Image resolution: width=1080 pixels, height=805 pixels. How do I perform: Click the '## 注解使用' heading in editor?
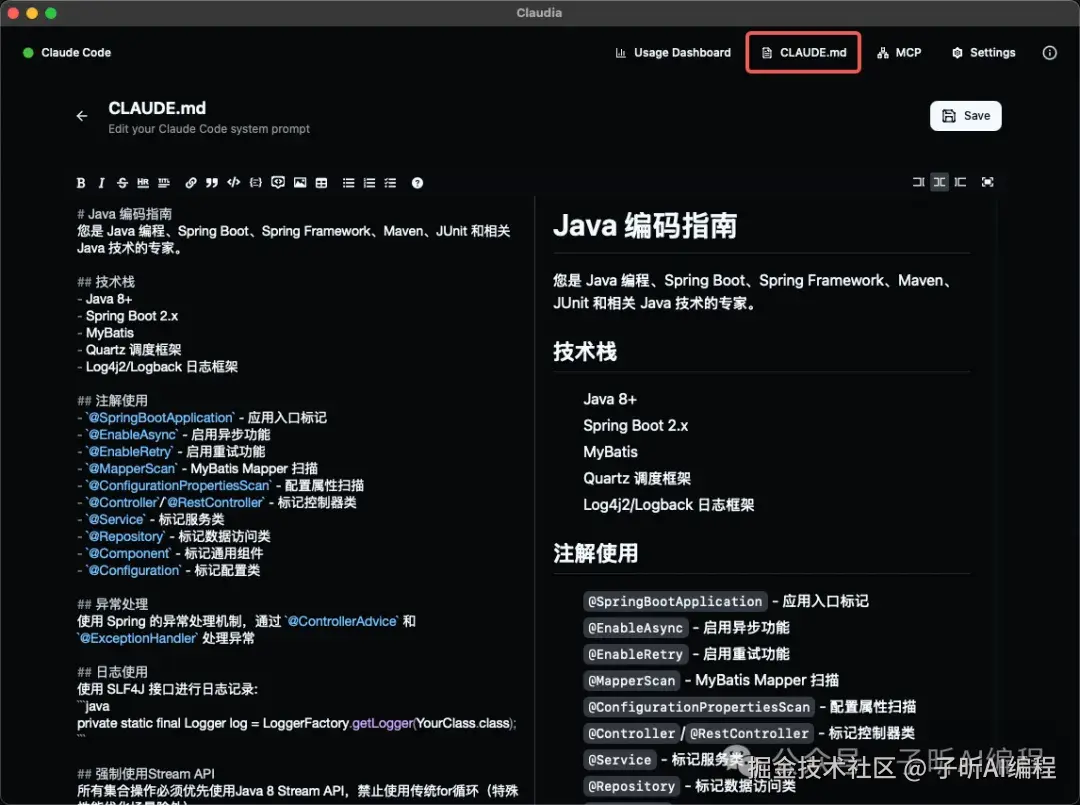pos(112,401)
